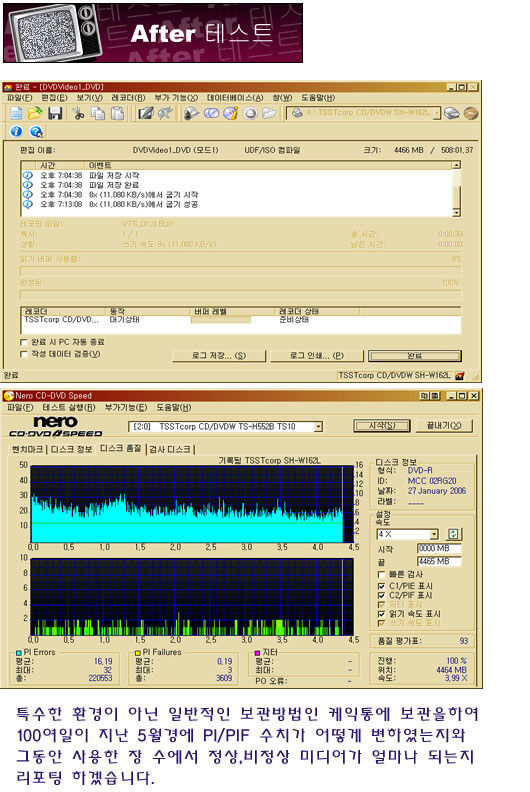Click the greyed open-folder icon beside the eject icon
The height and width of the screenshot is (792, 530).
tap(269, 113)
